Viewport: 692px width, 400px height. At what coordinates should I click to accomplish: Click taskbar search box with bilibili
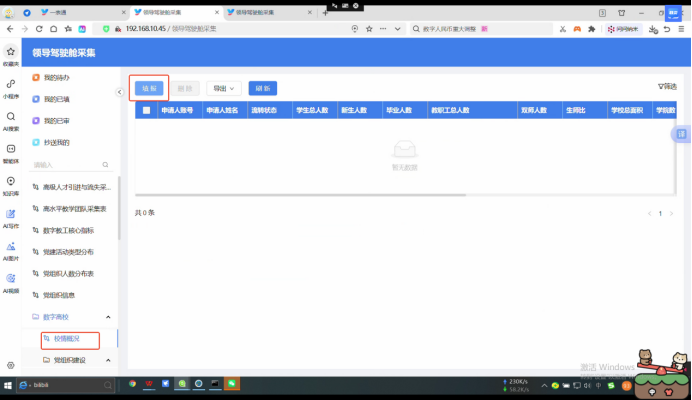pyautogui.click(x=66, y=385)
